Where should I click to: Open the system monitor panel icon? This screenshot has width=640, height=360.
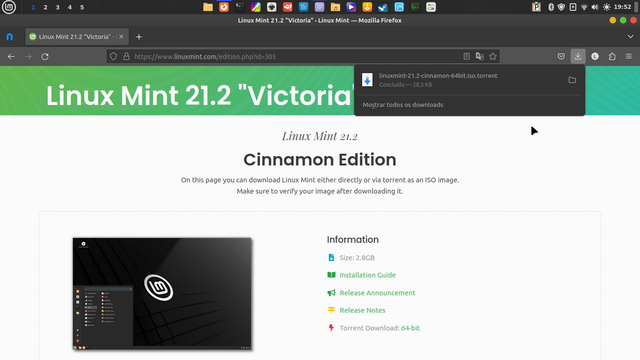click(415, 7)
